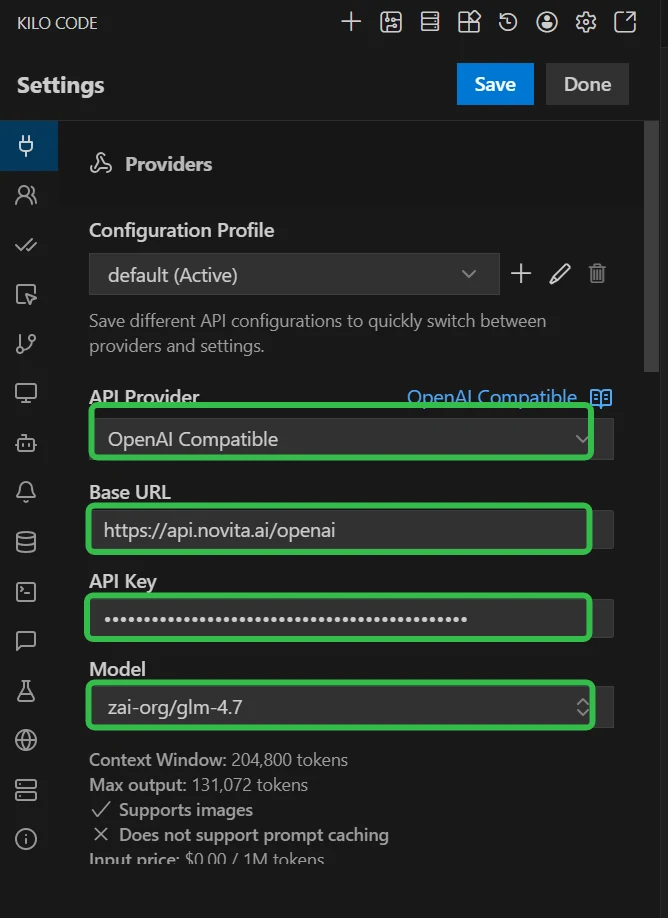The height and width of the screenshot is (918, 668).
Task: Click the "Max output: 131,072 tokens" text
Action: click(198, 785)
